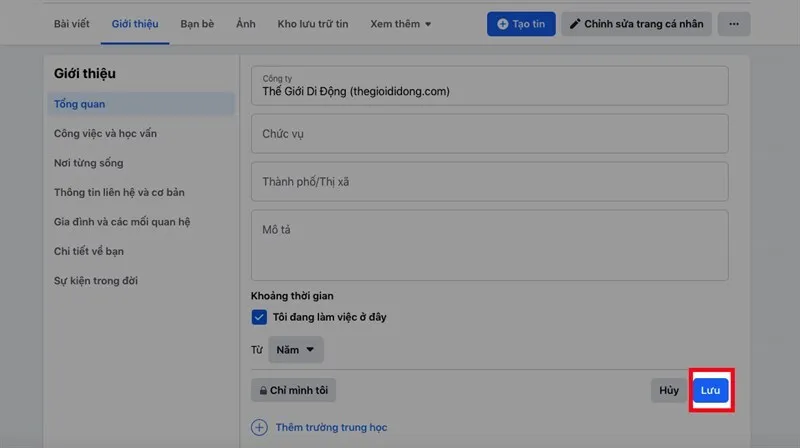Screen dimensions: 800x448
Task: Uncheck Tôi đang làm việc ở đây checkbox
Action: pos(259,317)
